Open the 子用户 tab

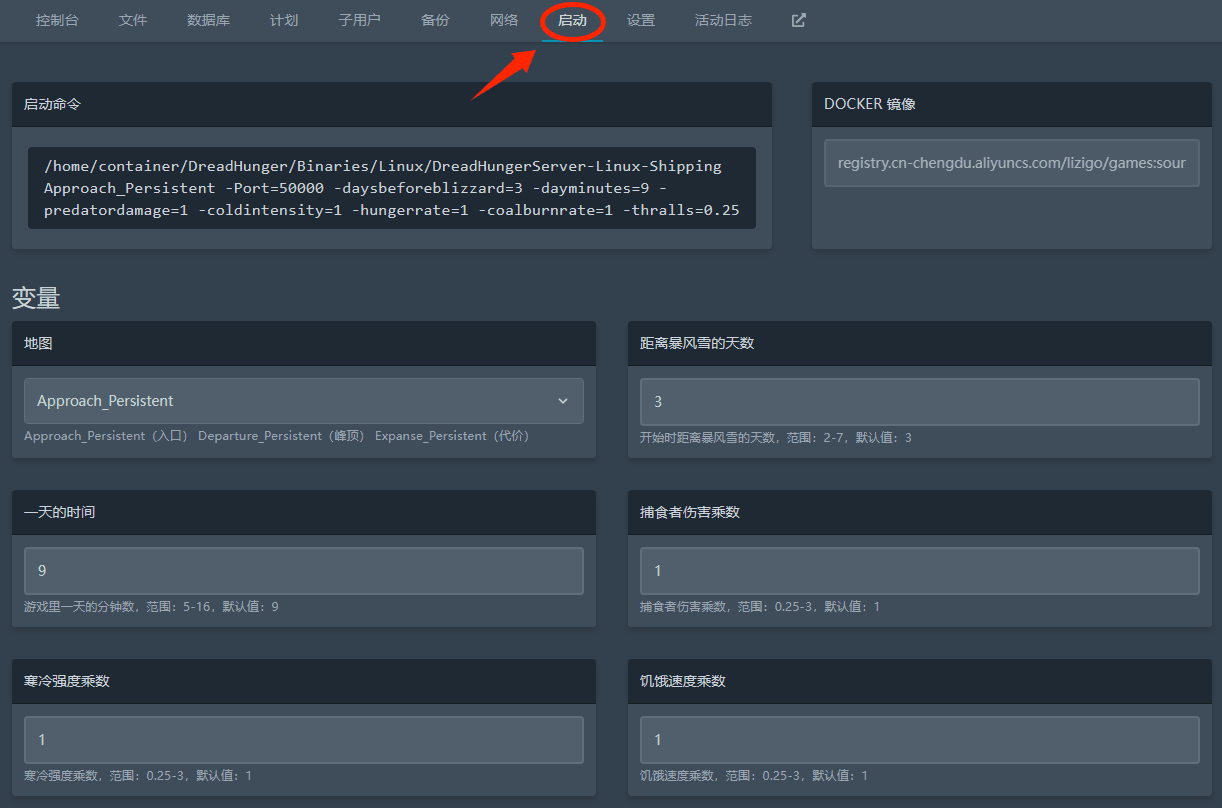(x=359, y=20)
